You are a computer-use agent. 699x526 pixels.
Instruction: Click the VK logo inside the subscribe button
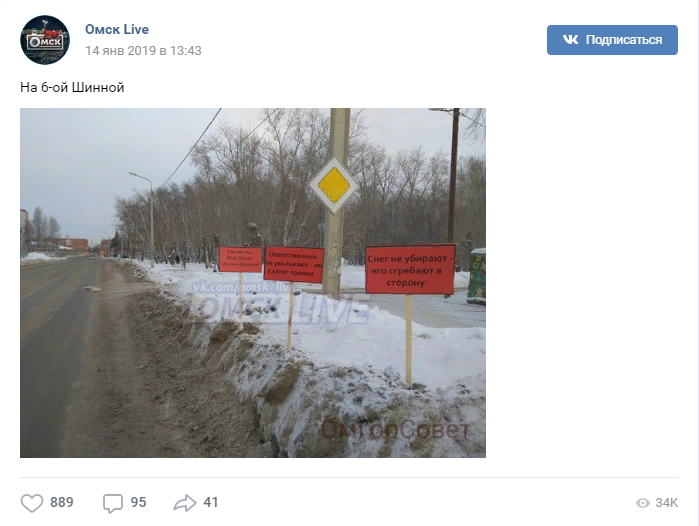coord(570,40)
